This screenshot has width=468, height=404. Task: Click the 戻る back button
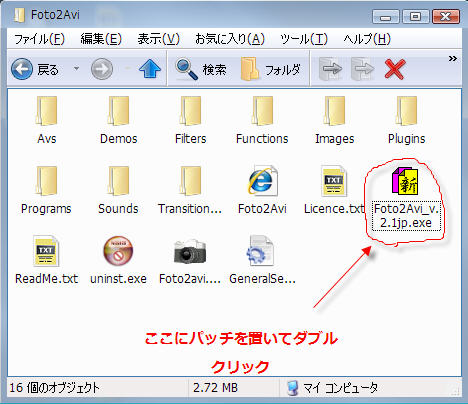[x=35, y=69]
